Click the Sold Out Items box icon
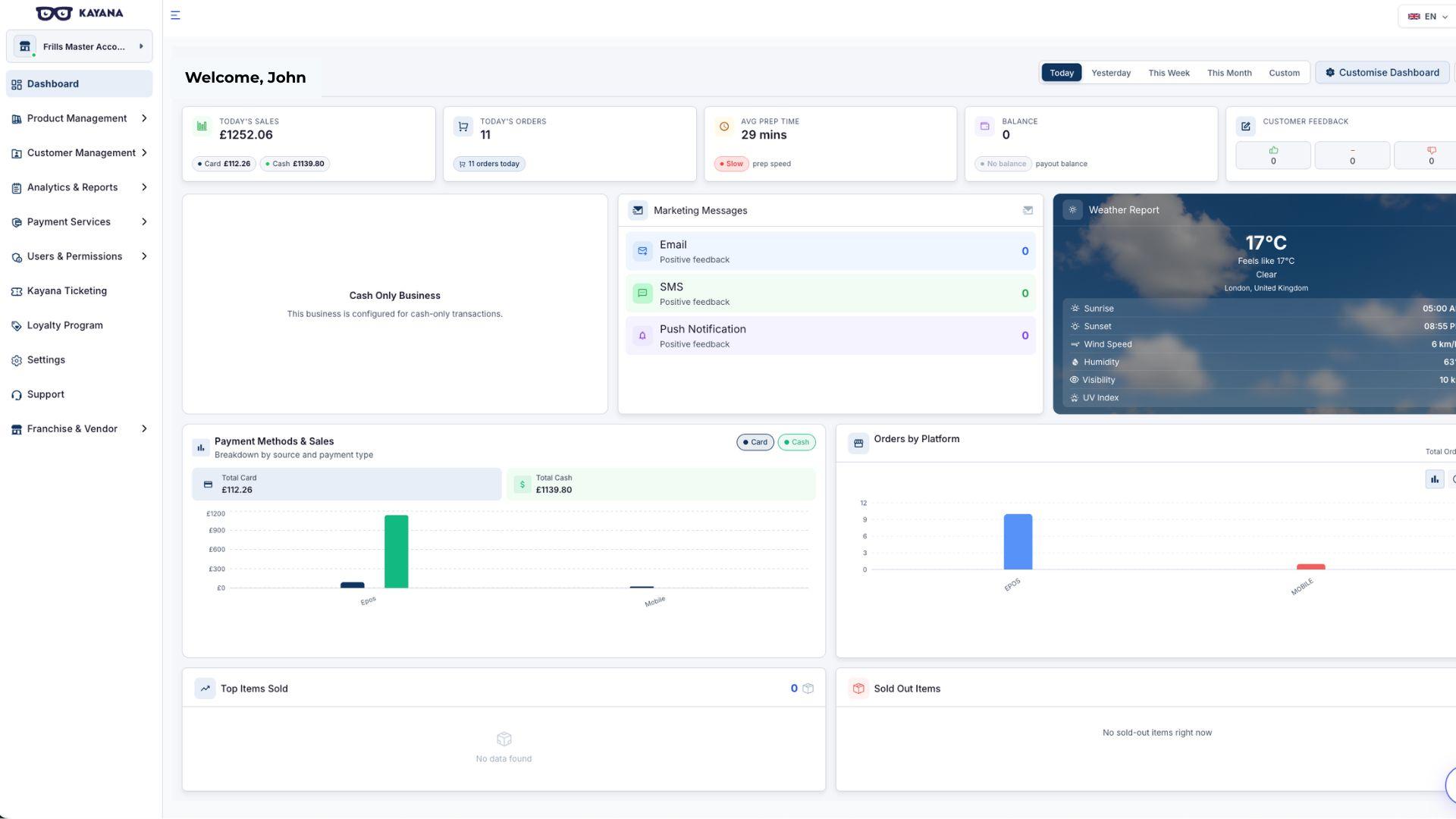 [858, 689]
